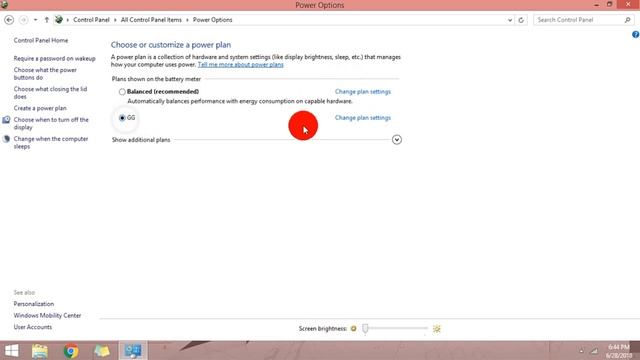Screen dimensions: 640x360
Task: Expand the address bar history dropdown
Action: [510, 20]
